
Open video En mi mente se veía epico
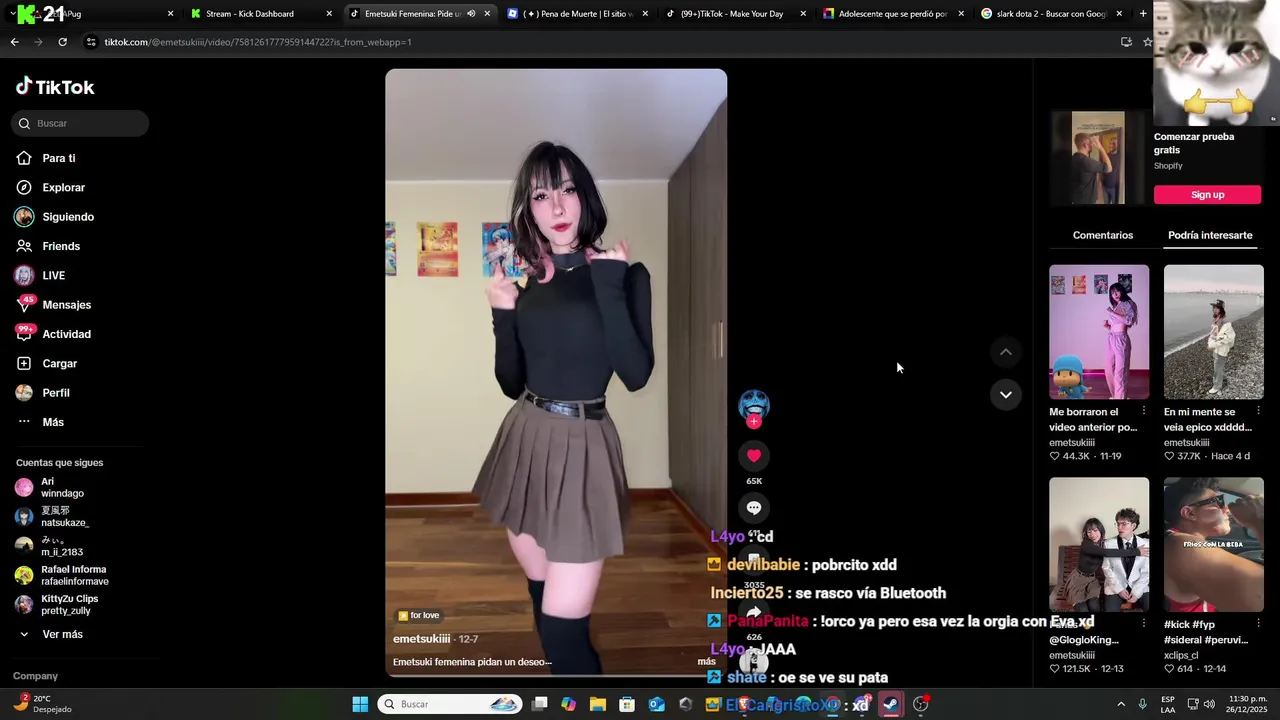tap(1213, 332)
